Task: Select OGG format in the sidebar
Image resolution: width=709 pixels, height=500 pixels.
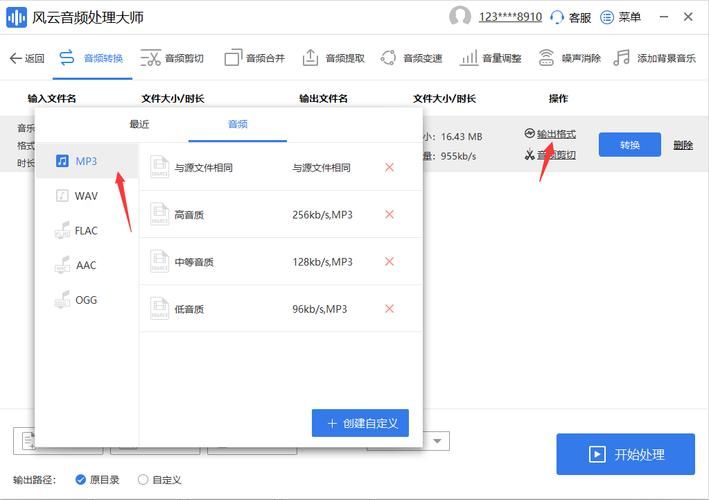Action: point(86,300)
